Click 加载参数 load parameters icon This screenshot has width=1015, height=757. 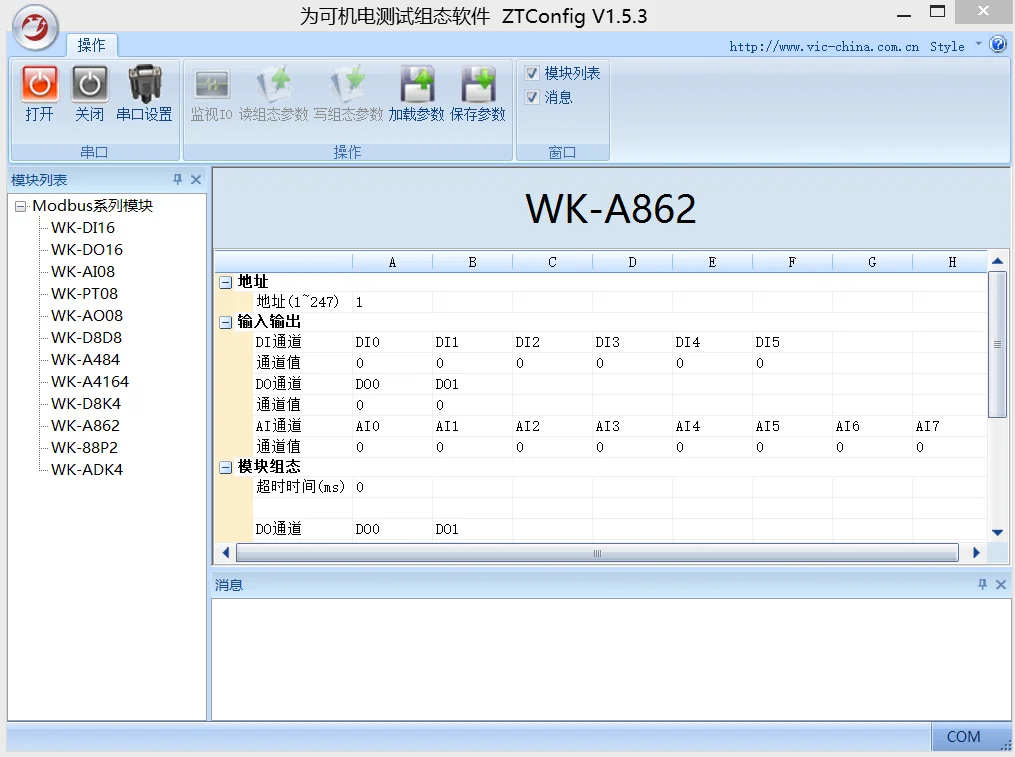coord(416,84)
